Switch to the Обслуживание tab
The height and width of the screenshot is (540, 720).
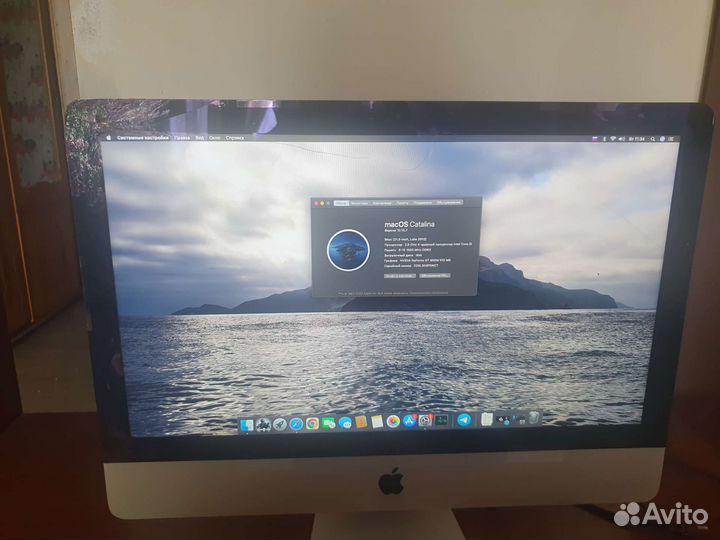pyautogui.click(x=449, y=203)
